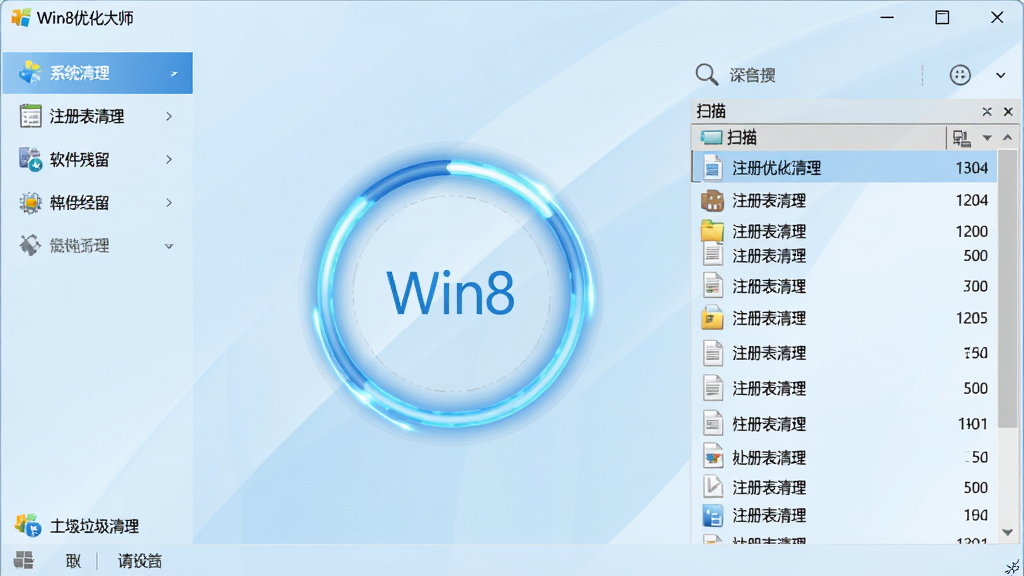Collapse the arrow on the 系统清理 item
The image size is (1024, 576).
click(174, 74)
